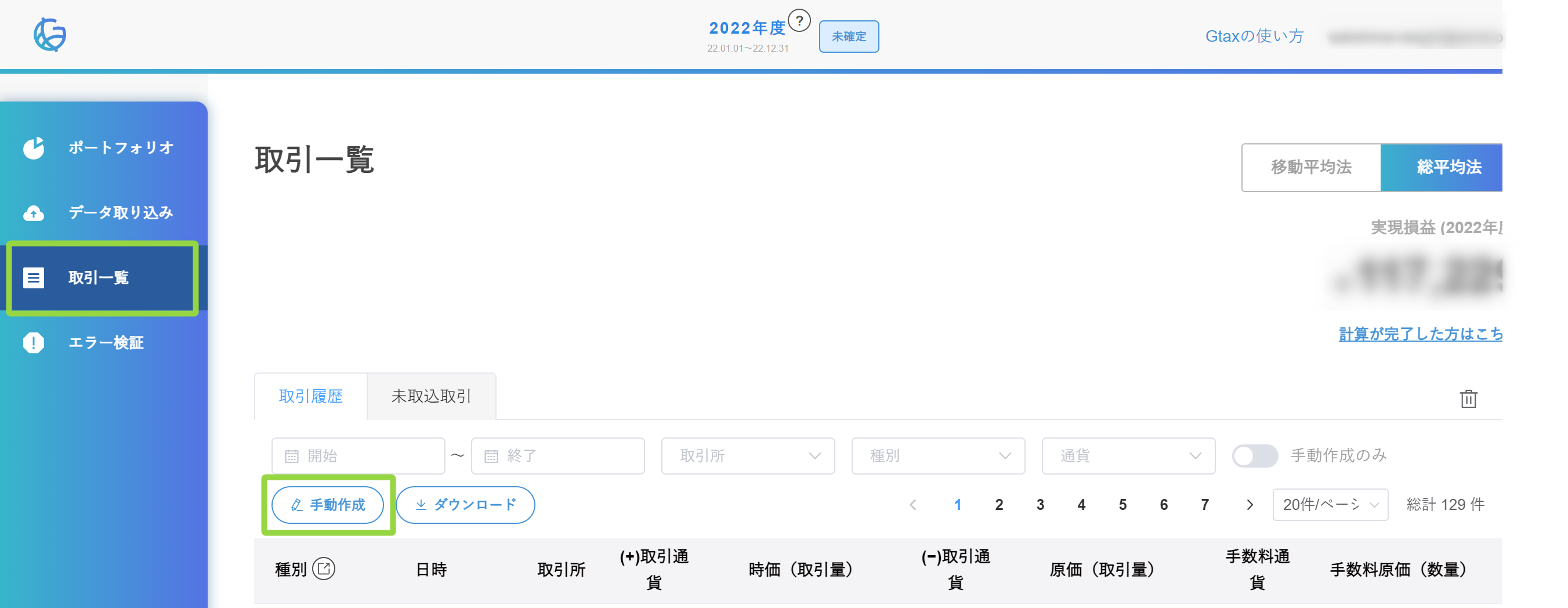
Task: Click the calendar icon in 終了 field
Action: [x=491, y=456]
